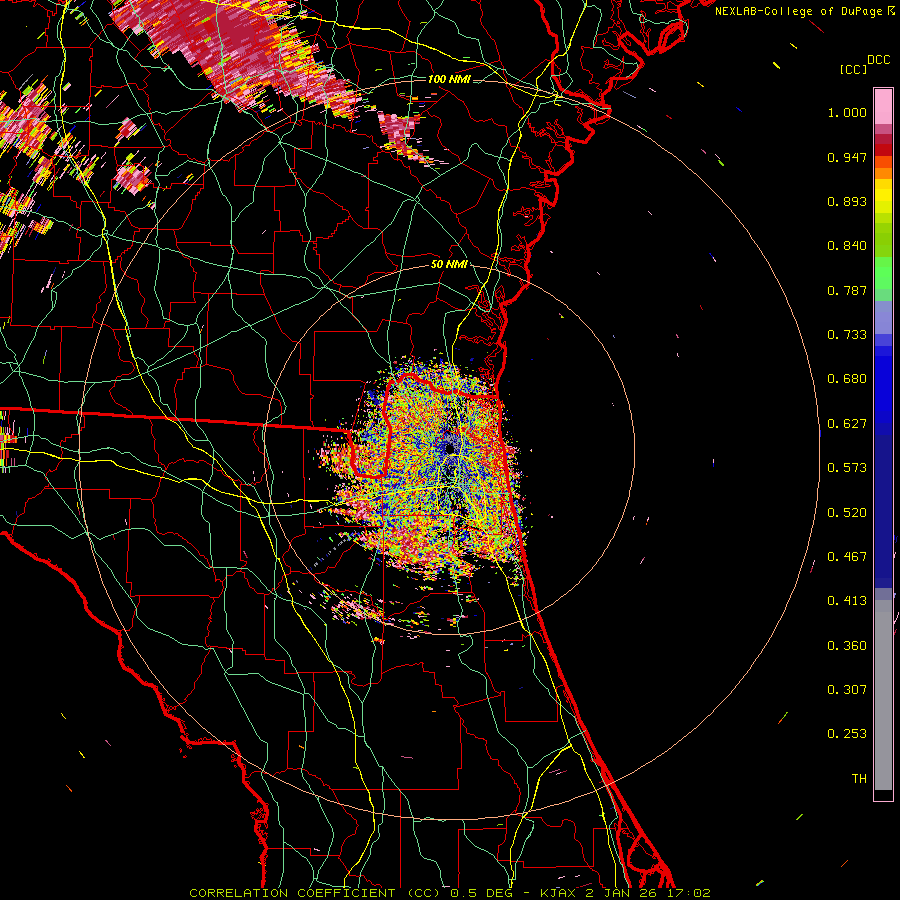900x900 pixels.
Task: Select the DCC product label above the legend
Action: (x=878, y=60)
